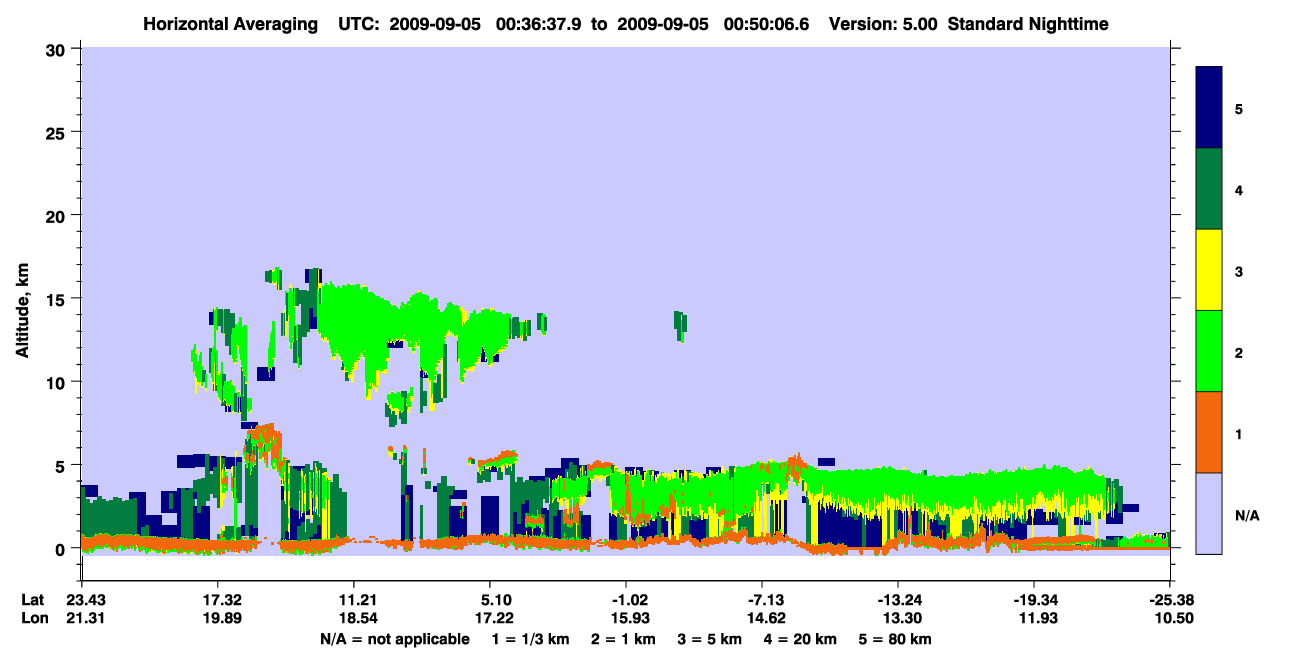Click the dark blue level 5 legend swatch
The width and height of the screenshot is (1300, 667).
click(x=1209, y=108)
